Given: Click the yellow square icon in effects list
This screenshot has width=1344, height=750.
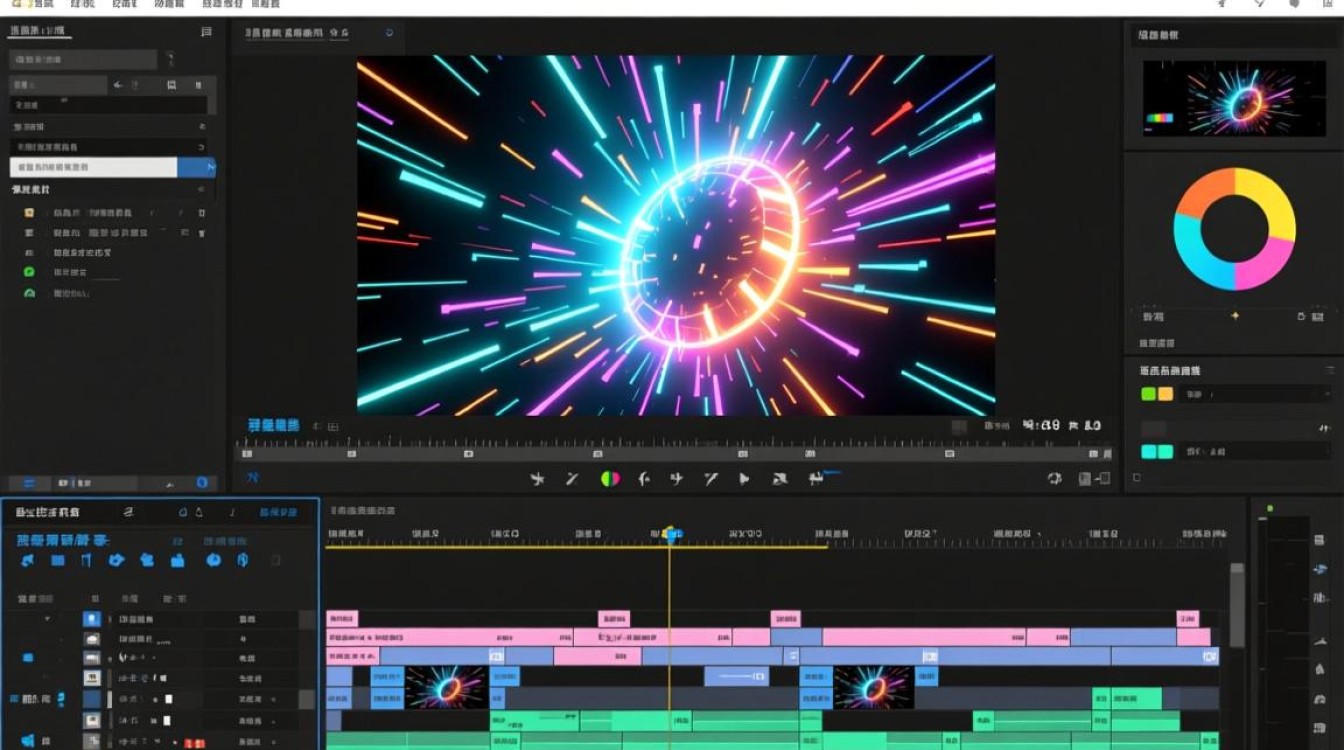Looking at the screenshot, I should pos(29,213).
